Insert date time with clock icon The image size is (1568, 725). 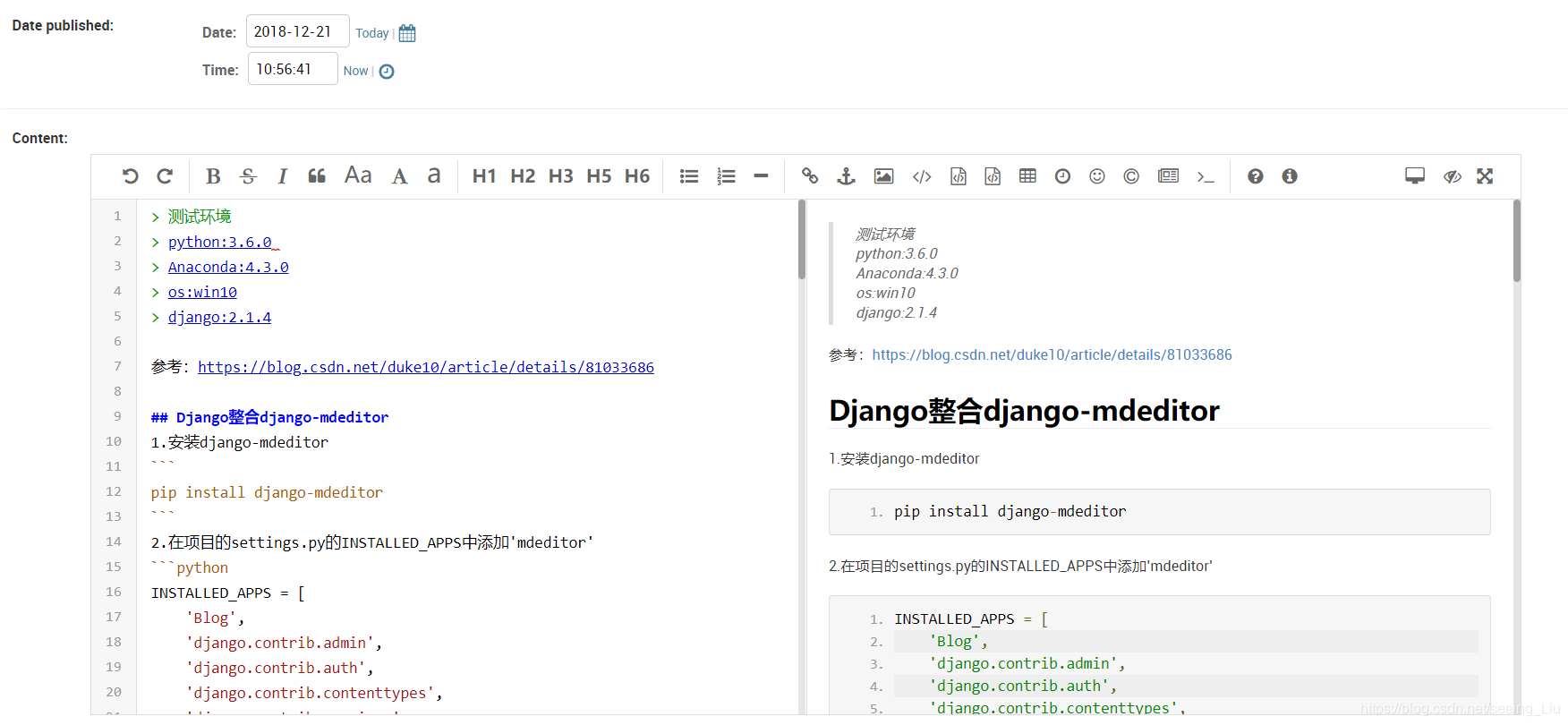click(x=1062, y=176)
